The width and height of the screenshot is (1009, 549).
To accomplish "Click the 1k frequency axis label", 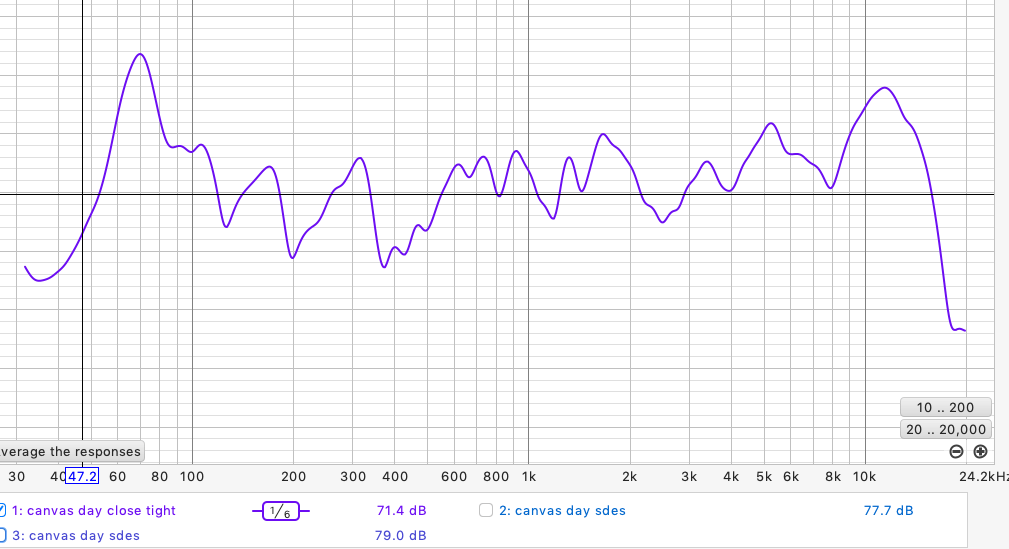I will (529, 476).
